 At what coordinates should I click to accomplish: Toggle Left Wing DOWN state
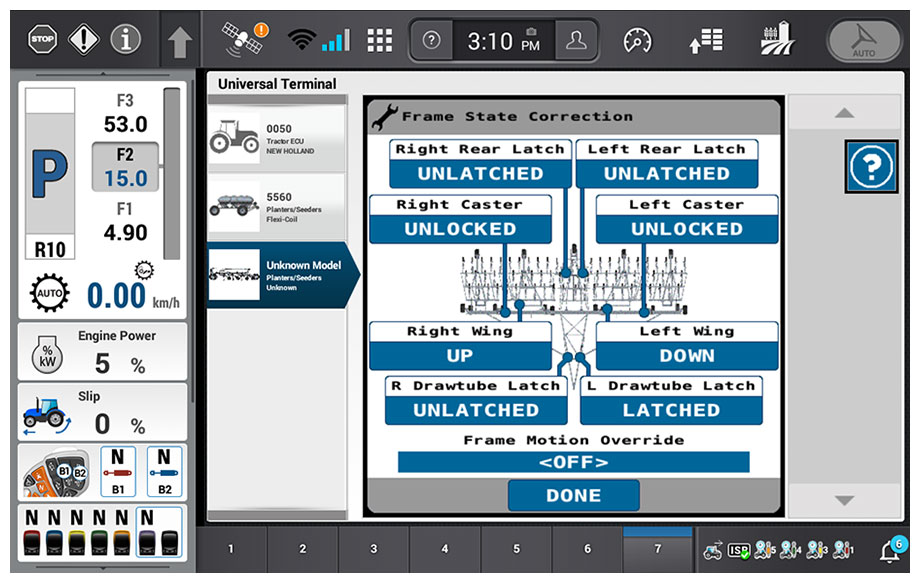point(686,355)
